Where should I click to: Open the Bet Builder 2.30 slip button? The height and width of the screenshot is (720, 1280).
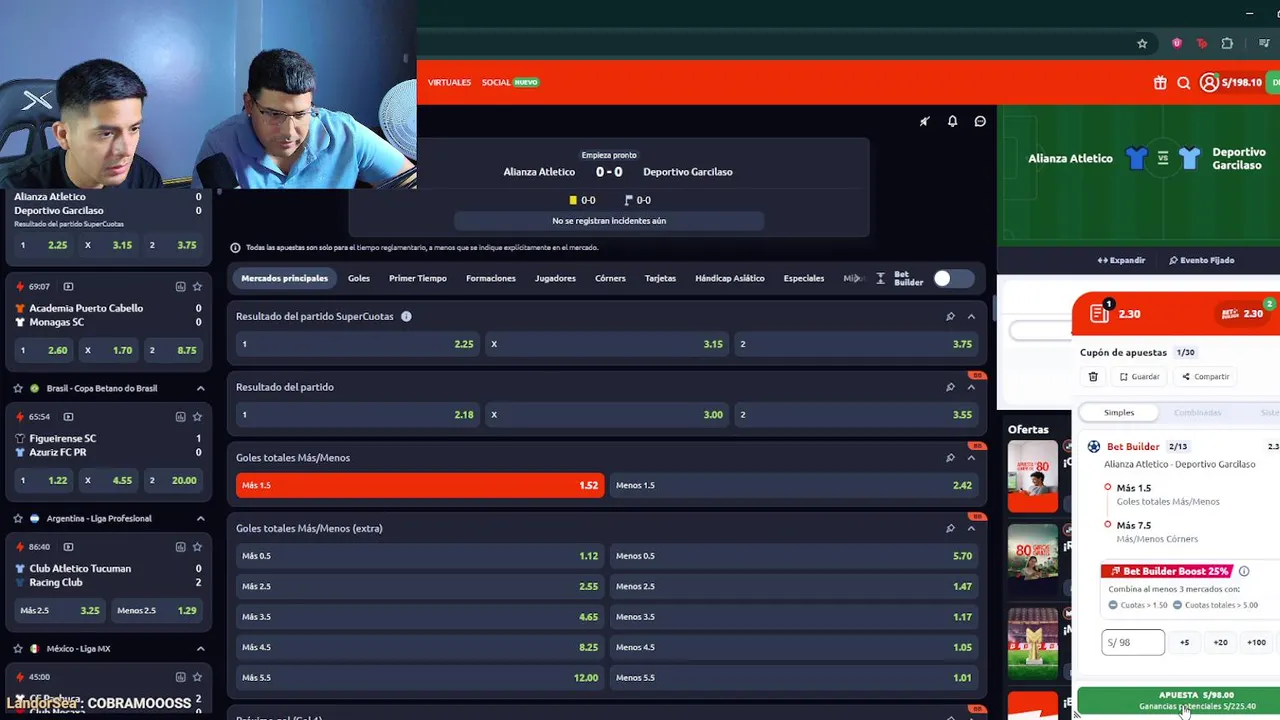click(x=1242, y=313)
